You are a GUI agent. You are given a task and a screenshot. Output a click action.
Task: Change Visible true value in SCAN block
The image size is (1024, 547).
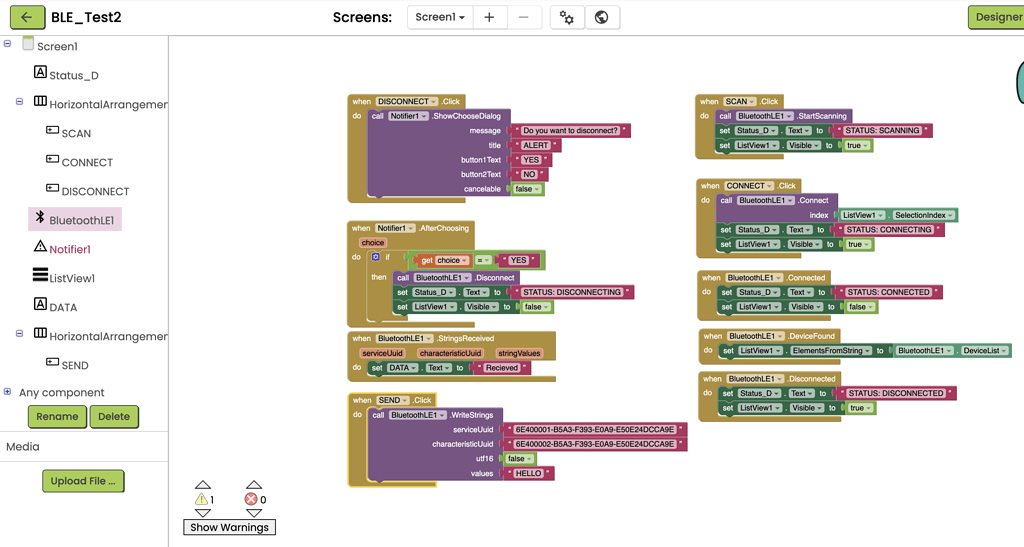click(x=857, y=146)
